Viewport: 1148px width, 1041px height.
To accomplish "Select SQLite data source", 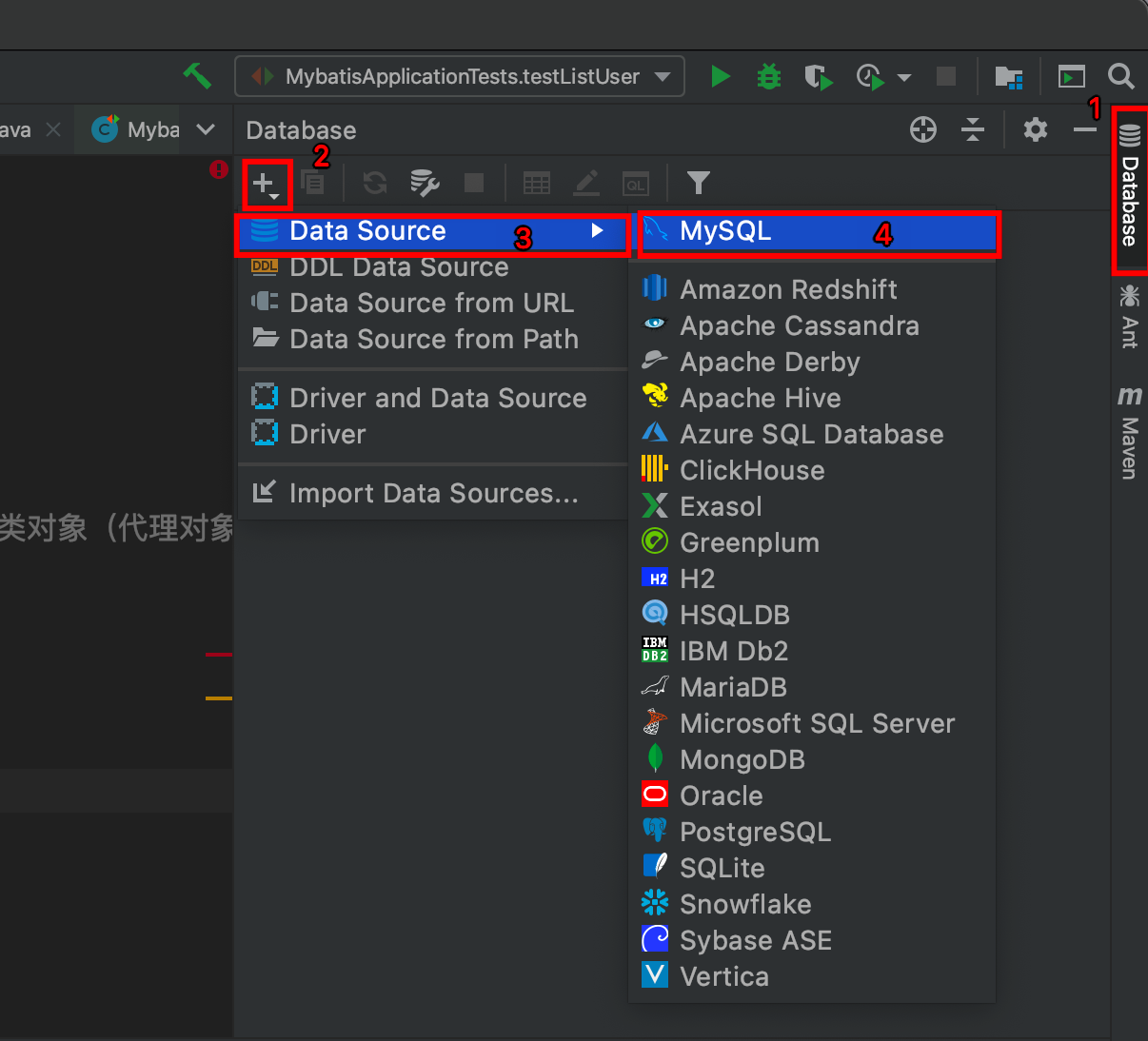I will coord(812,869).
